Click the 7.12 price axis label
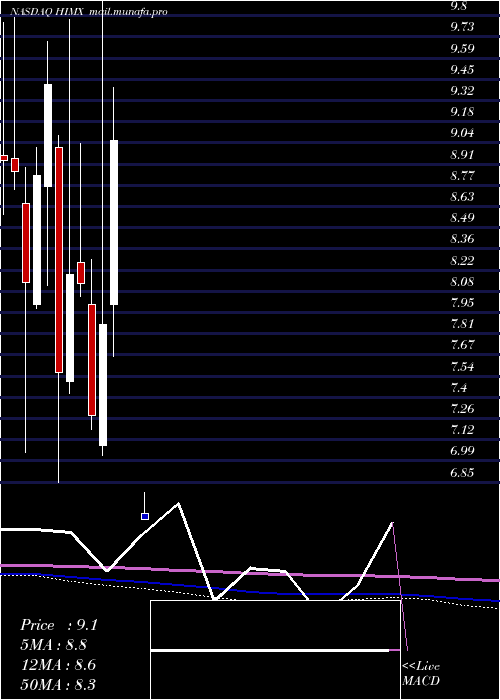This screenshot has height=700, width=500. (x=462, y=429)
